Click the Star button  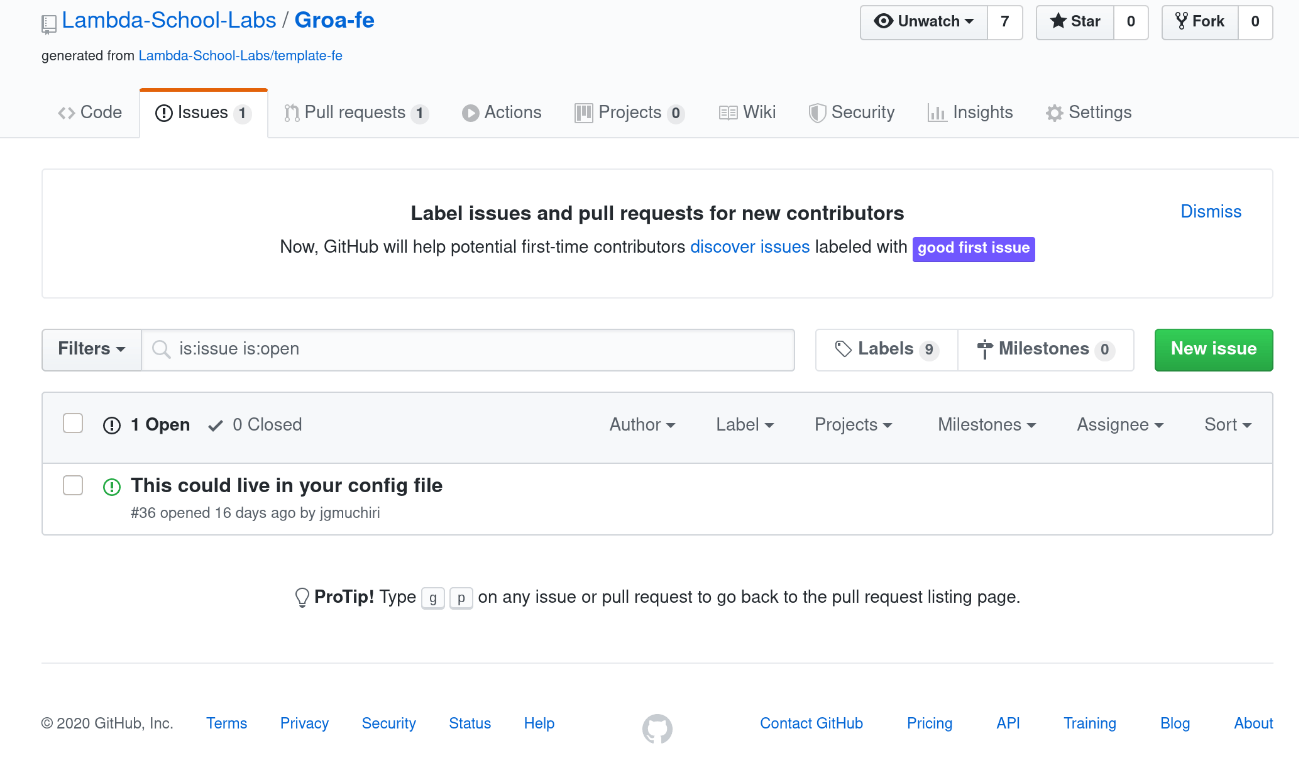point(1075,22)
